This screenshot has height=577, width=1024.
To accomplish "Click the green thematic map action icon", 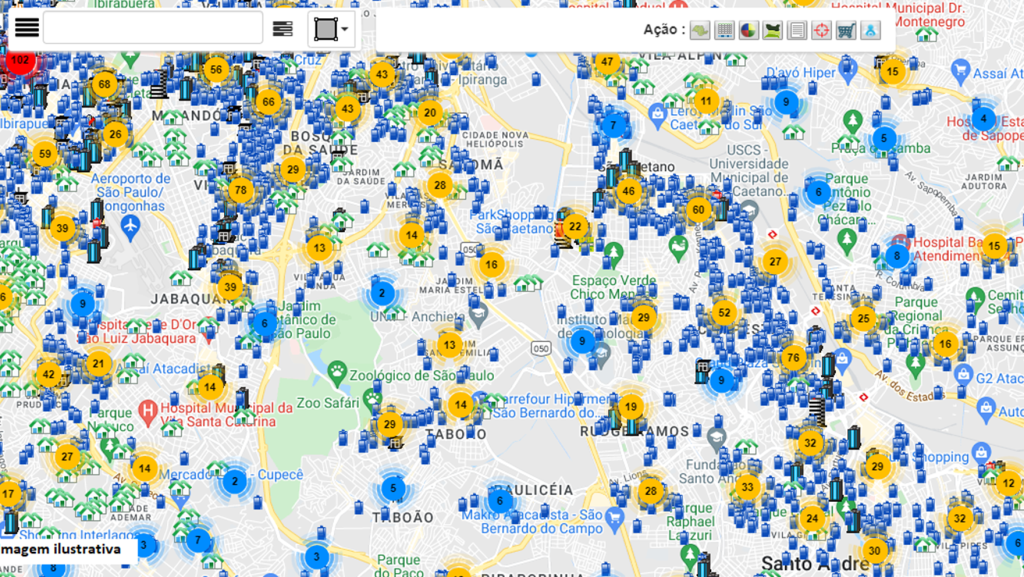I will pyautogui.click(x=773, y=30).
